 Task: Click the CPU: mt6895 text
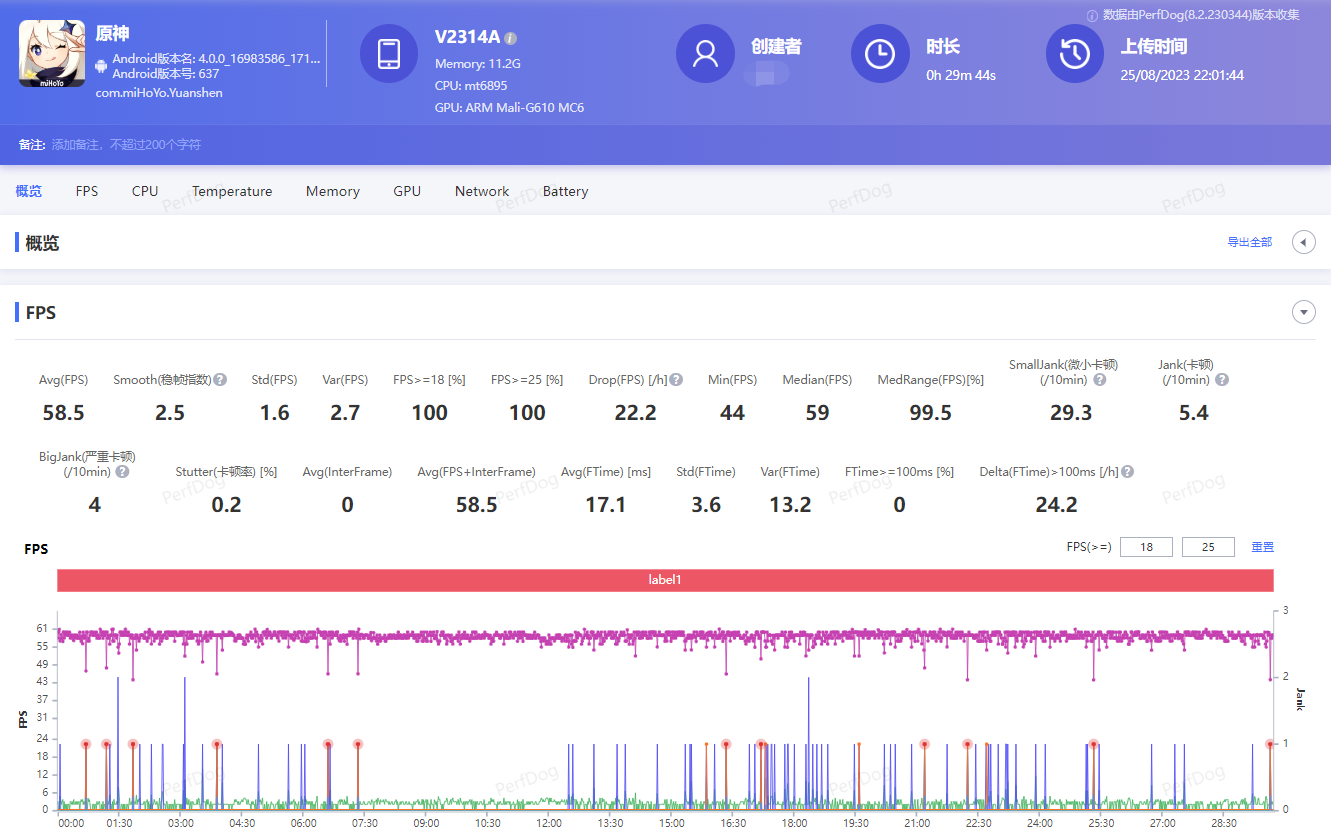tap(471, 86)
